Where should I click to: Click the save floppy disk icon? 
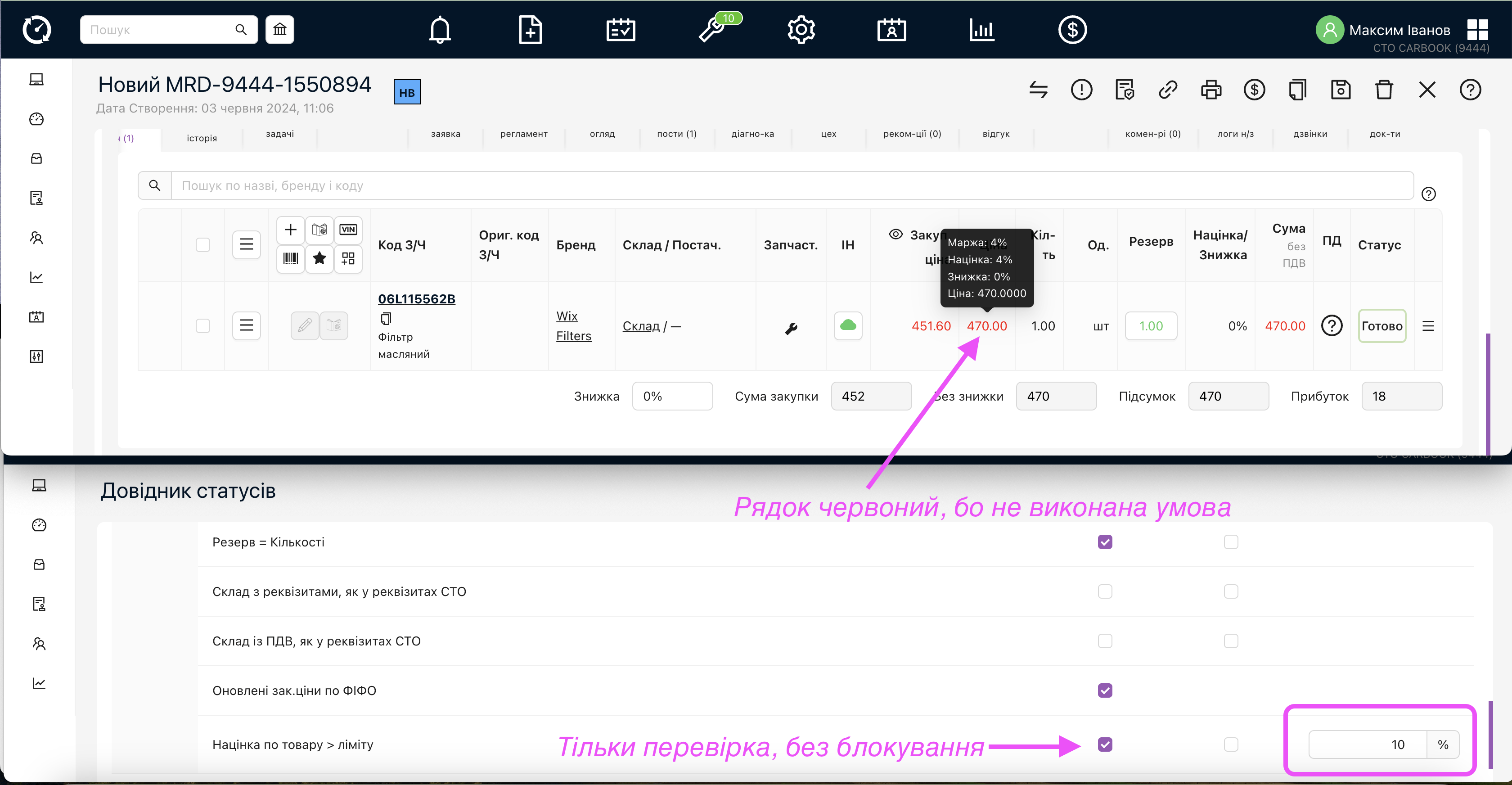(1341, 90)
